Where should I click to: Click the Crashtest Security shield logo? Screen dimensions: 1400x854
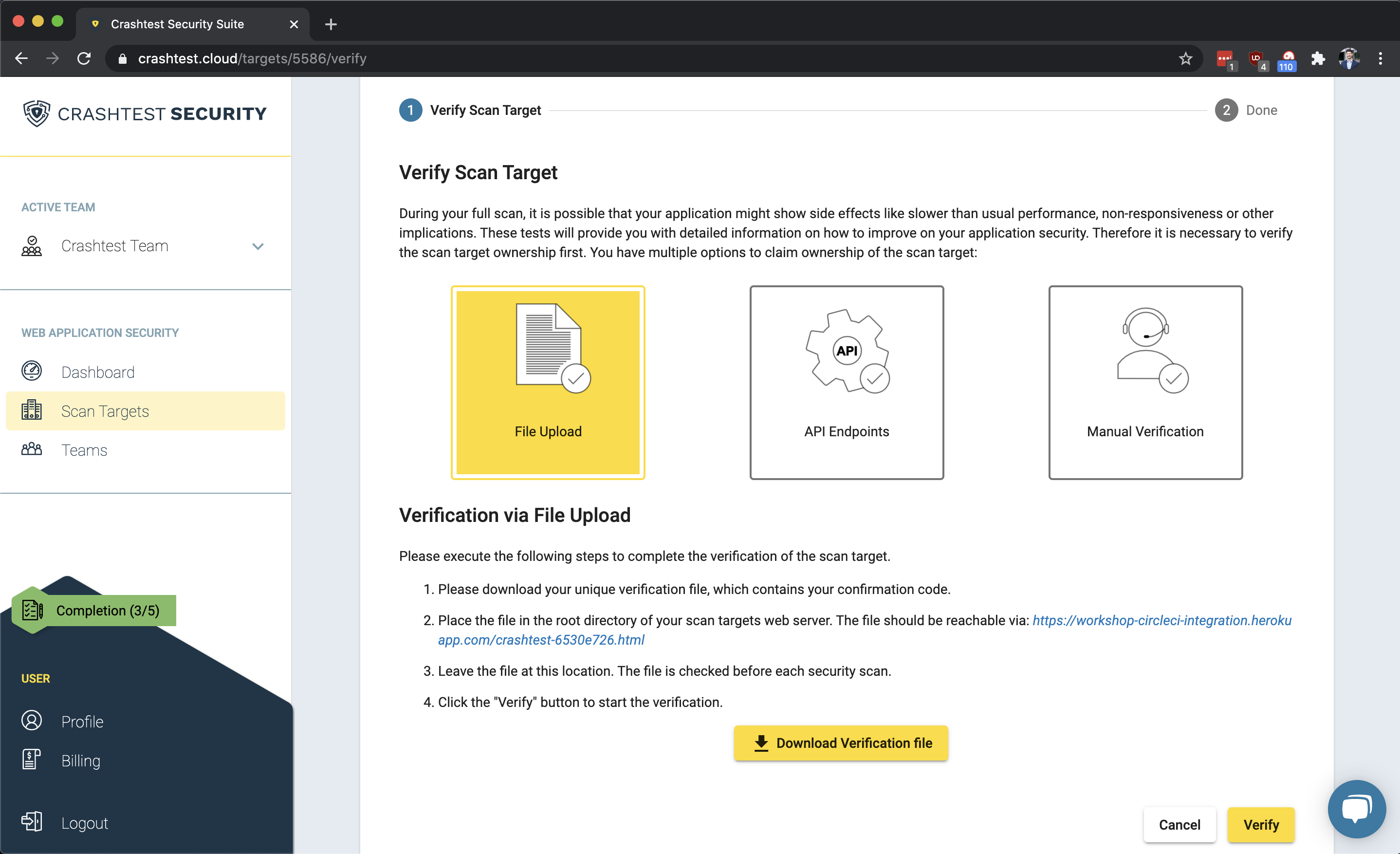point(37,113)
